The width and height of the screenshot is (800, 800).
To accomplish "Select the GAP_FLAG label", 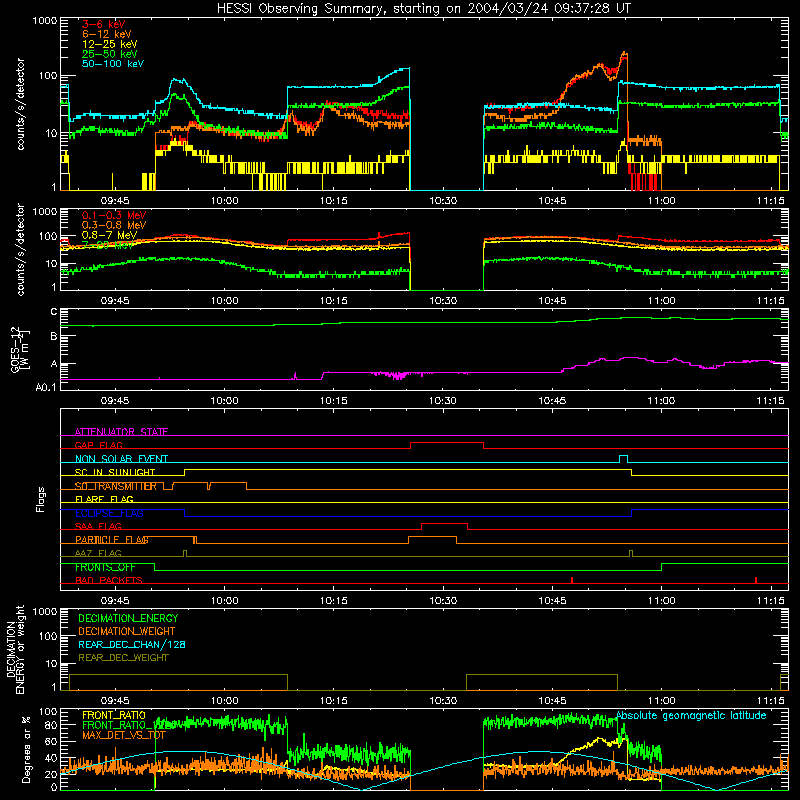I will (x=98, y=445).
